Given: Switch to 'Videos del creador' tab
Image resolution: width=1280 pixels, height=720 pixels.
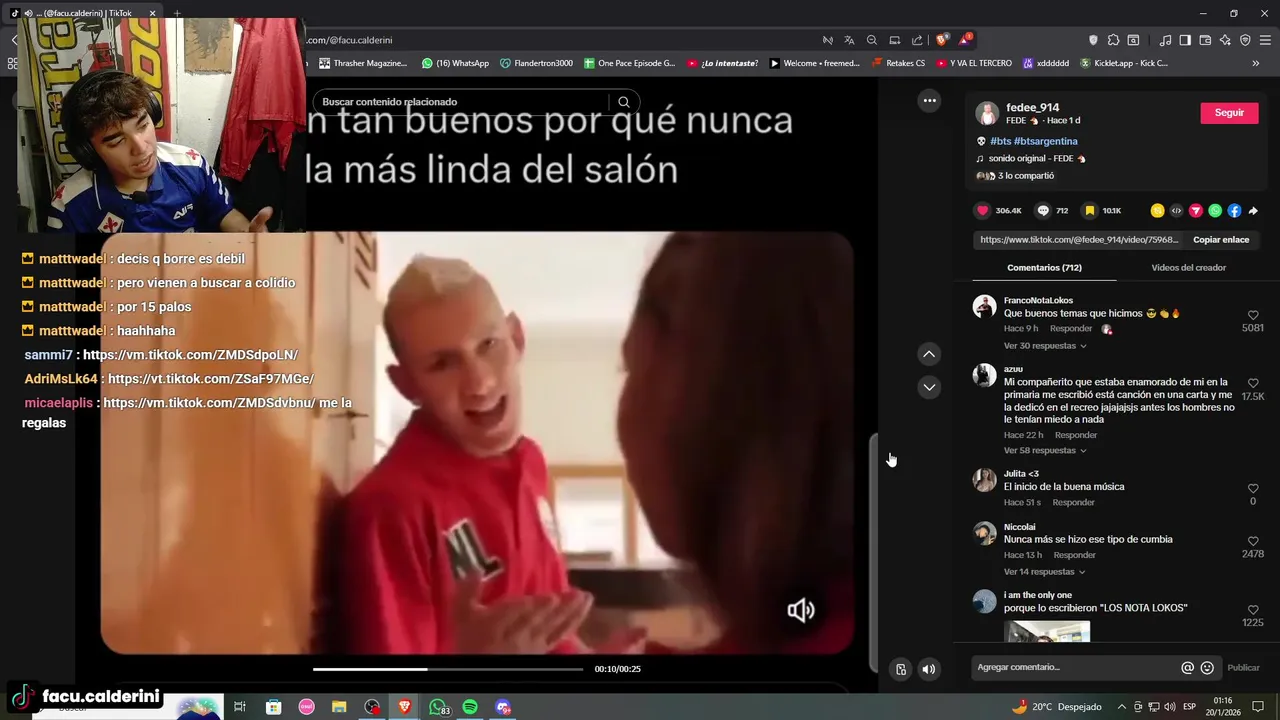Looking at the screenshot, I should tap(1188, 268).
